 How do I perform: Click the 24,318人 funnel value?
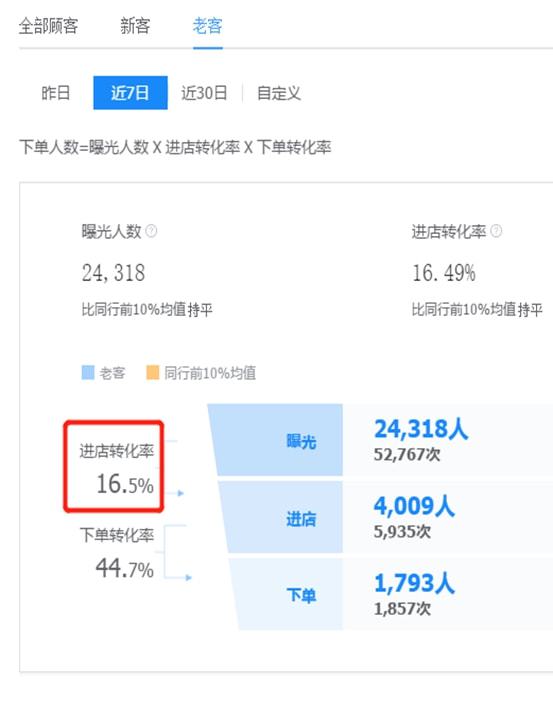pos(421,428)
